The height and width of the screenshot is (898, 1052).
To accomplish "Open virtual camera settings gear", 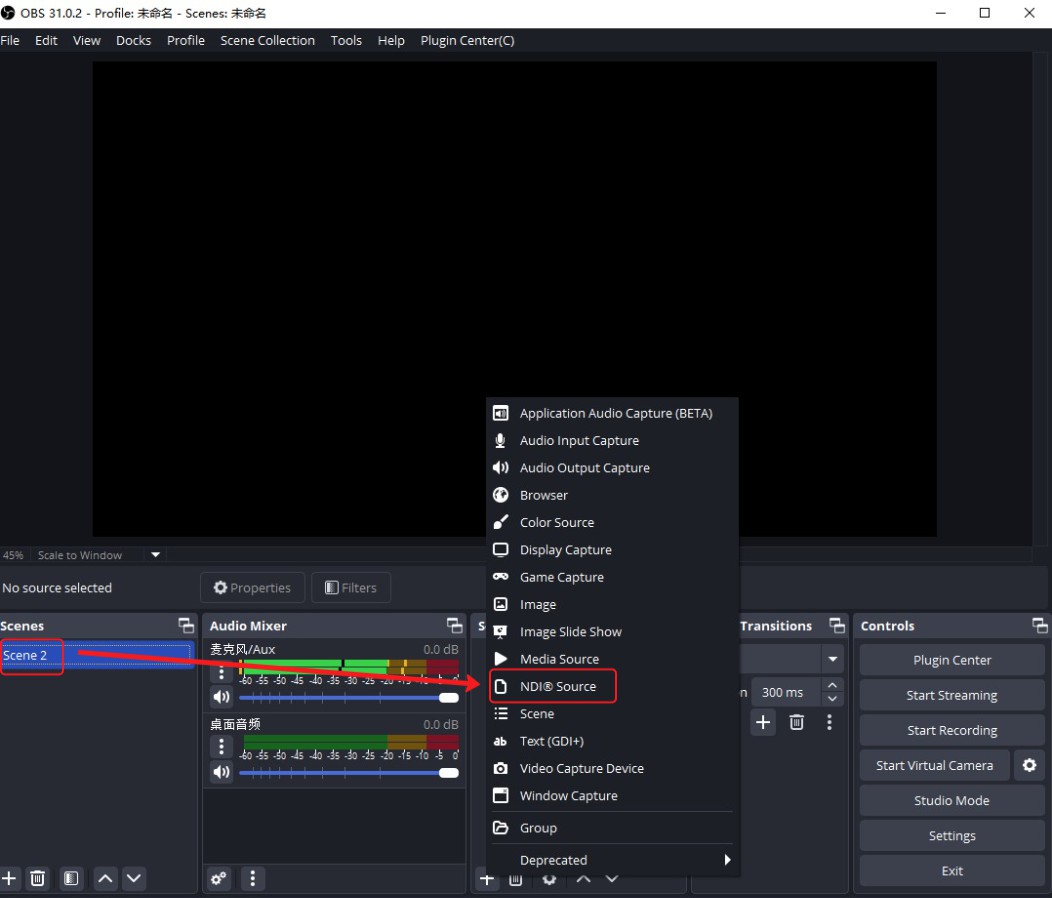I will pyautogui.click(x=1029, y=765).
